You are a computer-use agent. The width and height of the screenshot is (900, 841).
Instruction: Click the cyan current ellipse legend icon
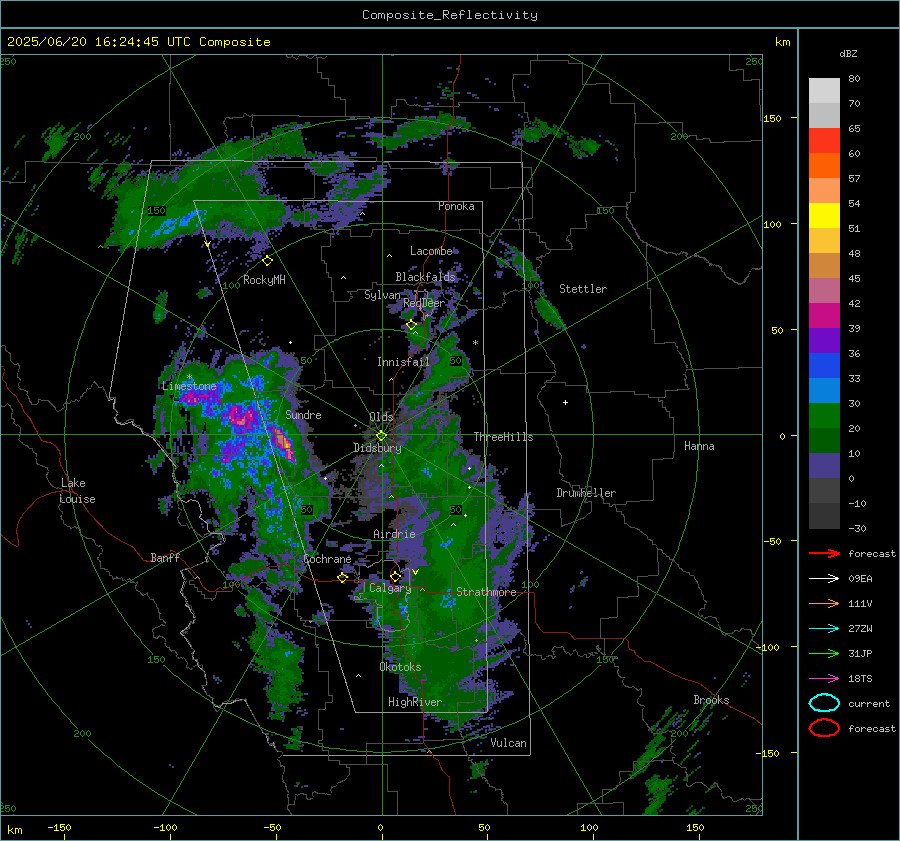[x=824, y=703]
